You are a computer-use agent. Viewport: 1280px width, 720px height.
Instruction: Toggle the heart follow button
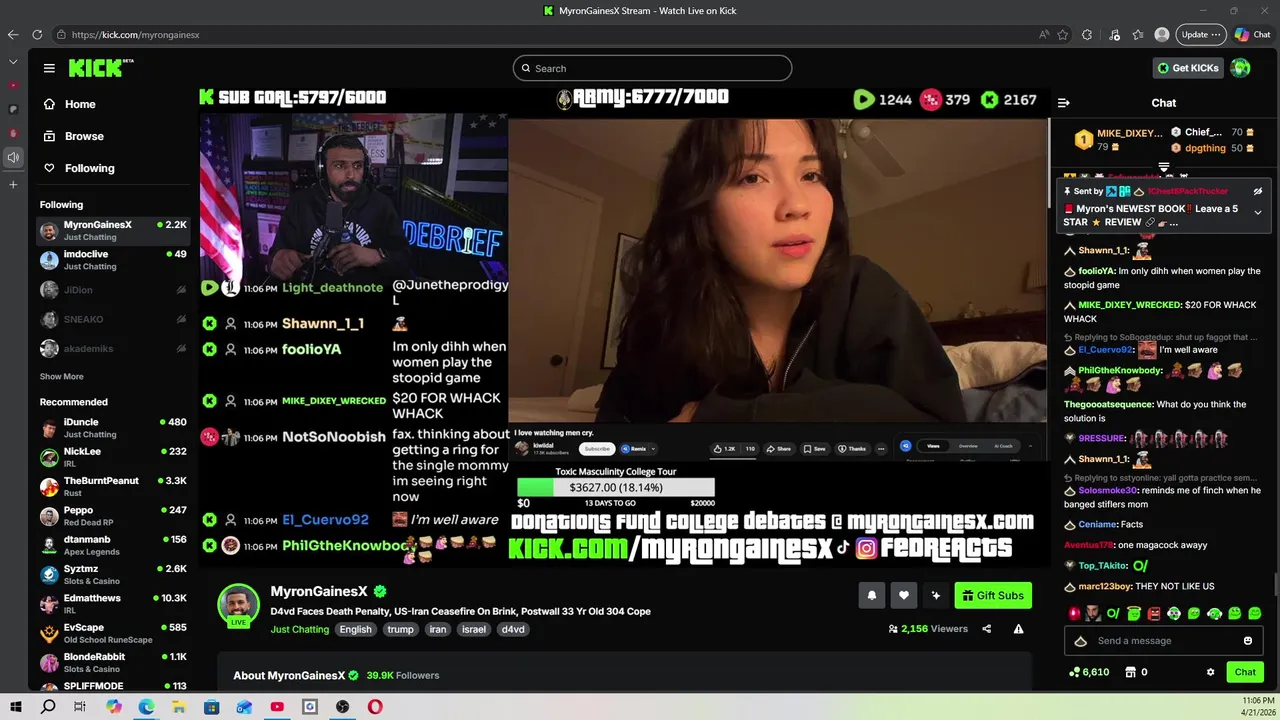903,595
